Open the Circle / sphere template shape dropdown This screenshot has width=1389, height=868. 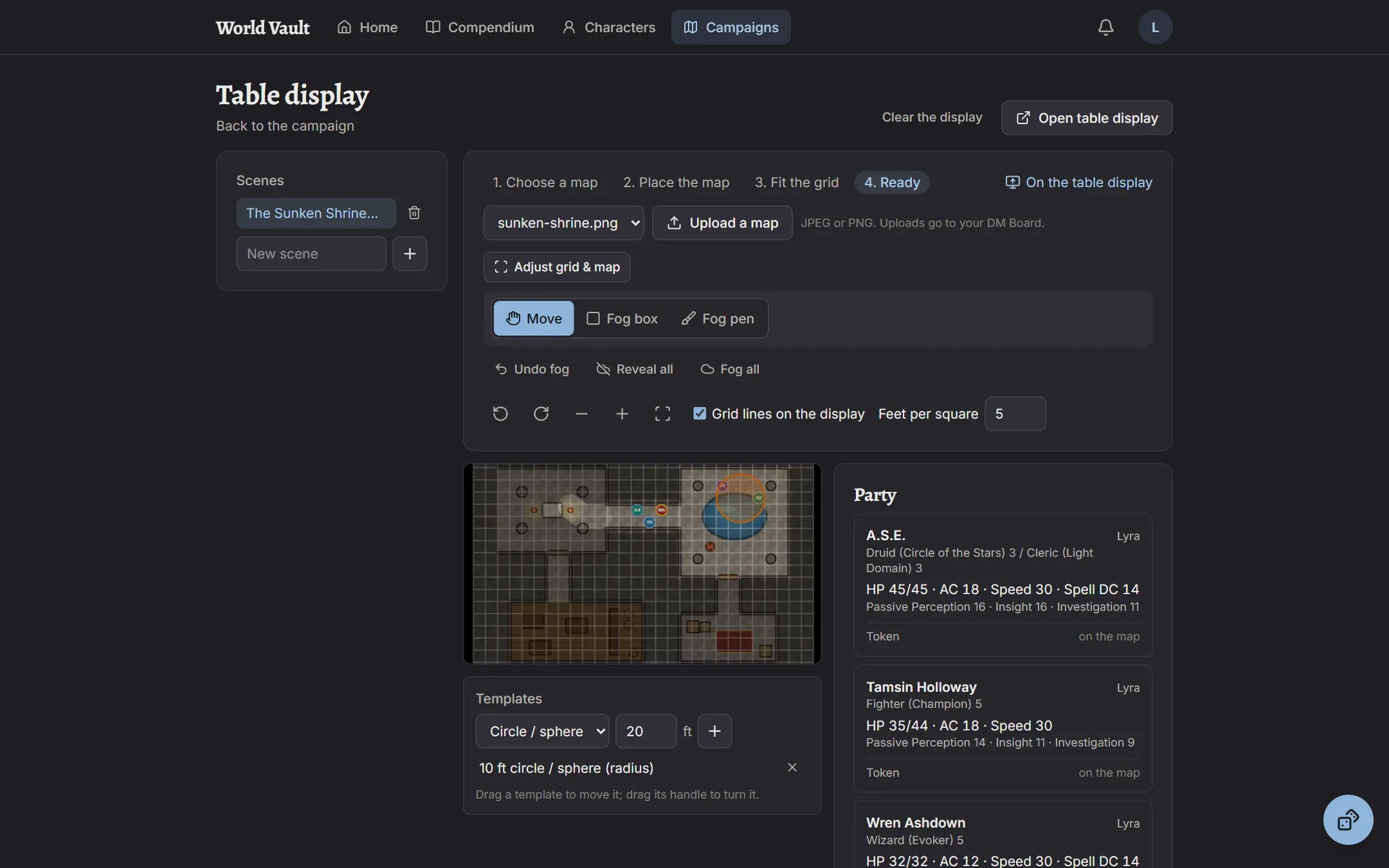point(542,731)
